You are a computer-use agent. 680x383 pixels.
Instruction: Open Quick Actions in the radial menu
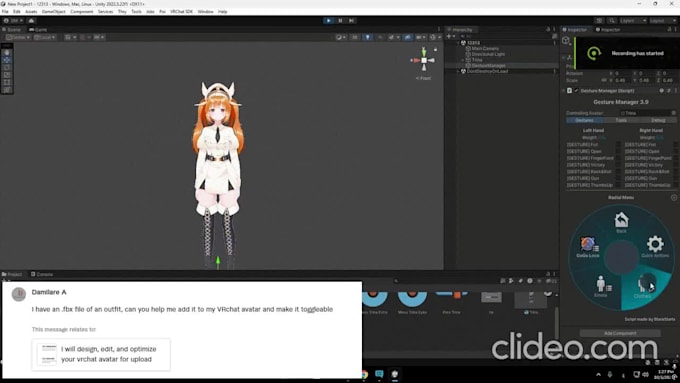(x=655, y=246)
